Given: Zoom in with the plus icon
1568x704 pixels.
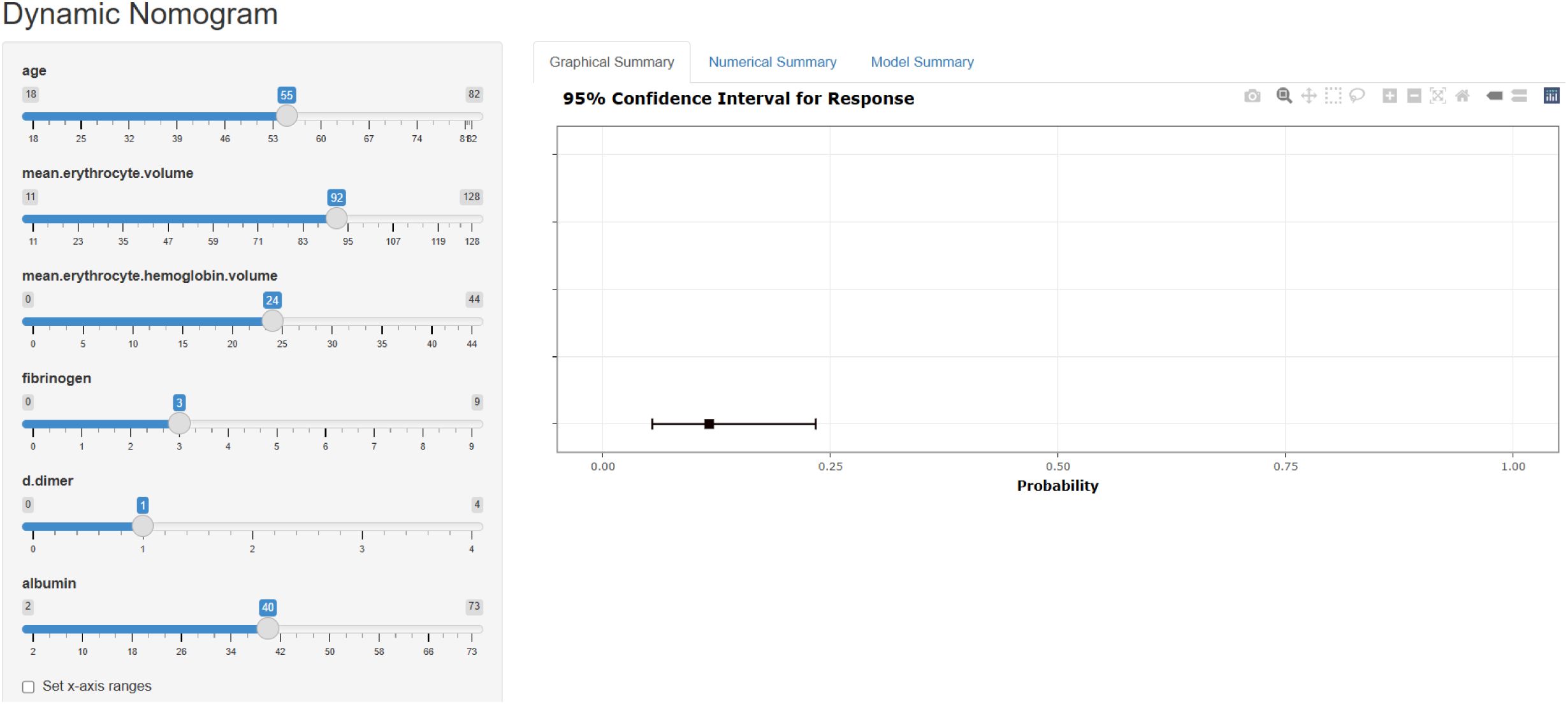Looking at the screenshot, I should pyautogui.click(x=1390, y=96).
